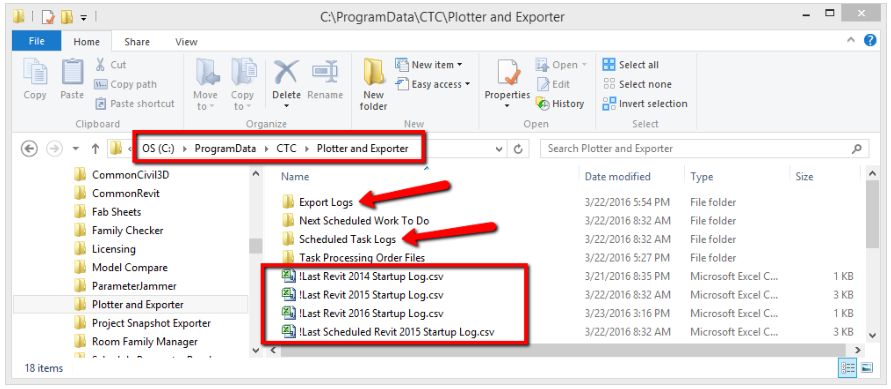Create a New folder
The width and height of the screenshot is (891, 389).
point(374,85)
